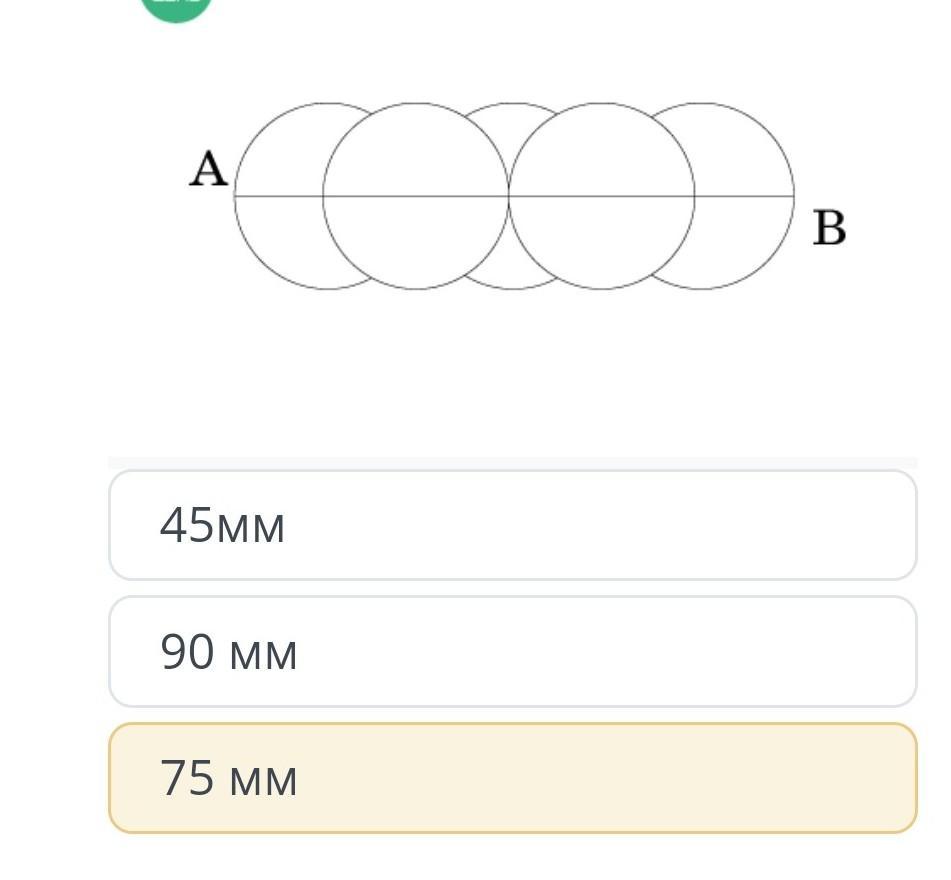Screen dimensions: 951x880
Task: Click point label B in the diagram
Action: click(x=829, y=228)
